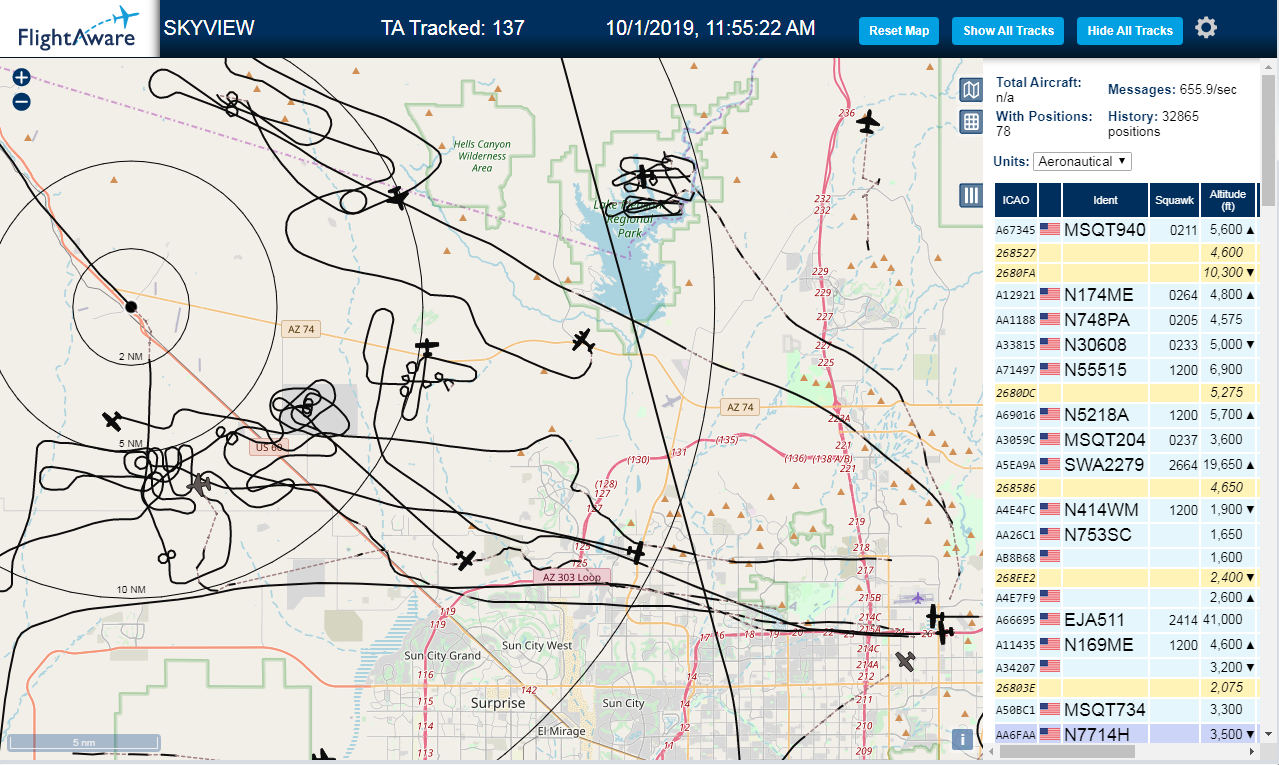Click US flag in MSQT940 row
The height and width of the screenshot is (765, 1279).
1050,229
